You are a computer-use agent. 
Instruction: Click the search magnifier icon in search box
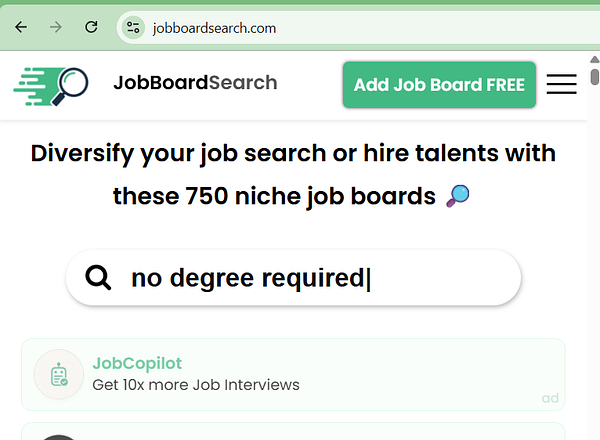(x=98, y=278)
